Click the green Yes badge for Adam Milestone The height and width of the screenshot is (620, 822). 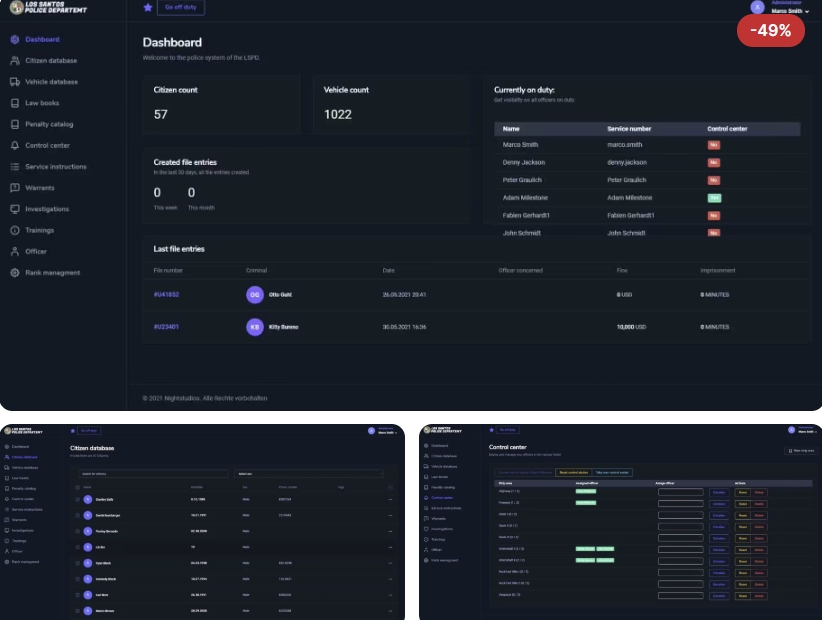click(x=714, y=198)
